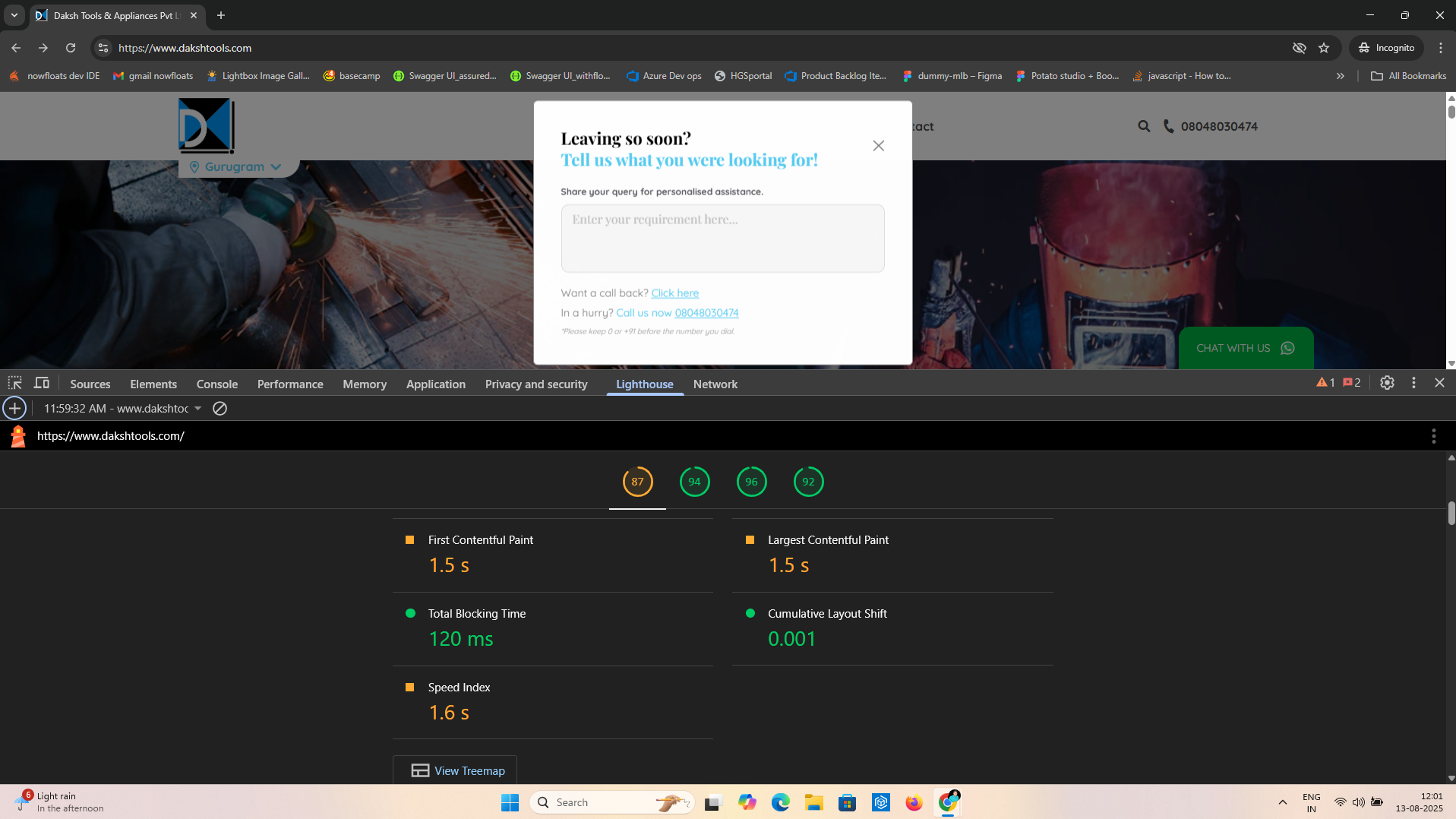Toggle the third-party cookies eye icon
The height and width of the screenshot is (819, 1456).
coord(1299,48)
